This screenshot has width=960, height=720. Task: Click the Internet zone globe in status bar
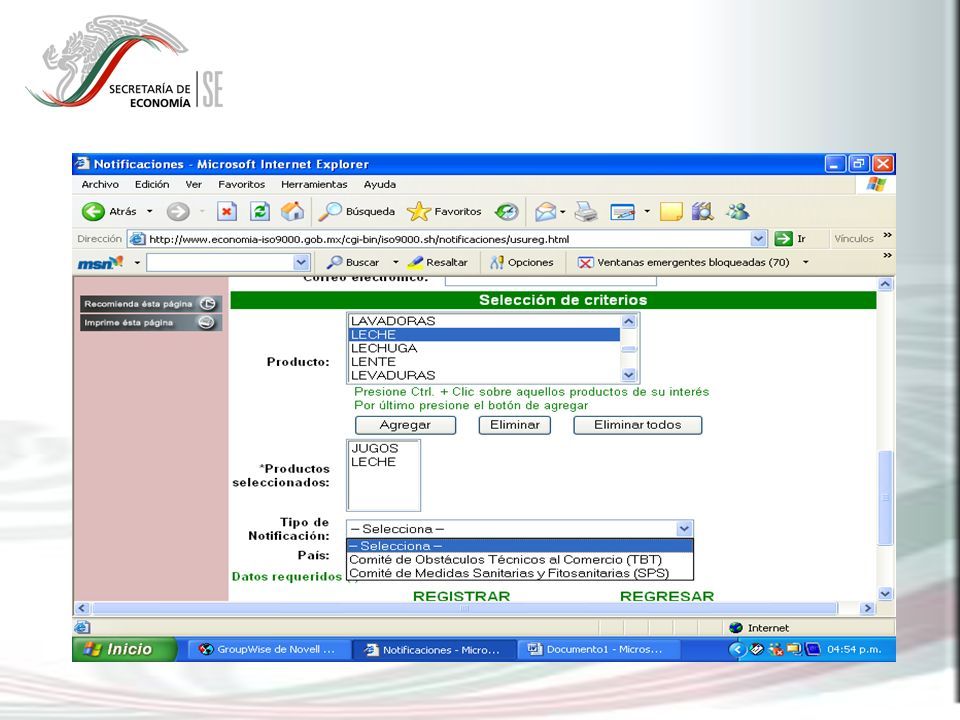pyautogui.click(x=736, y=628)
